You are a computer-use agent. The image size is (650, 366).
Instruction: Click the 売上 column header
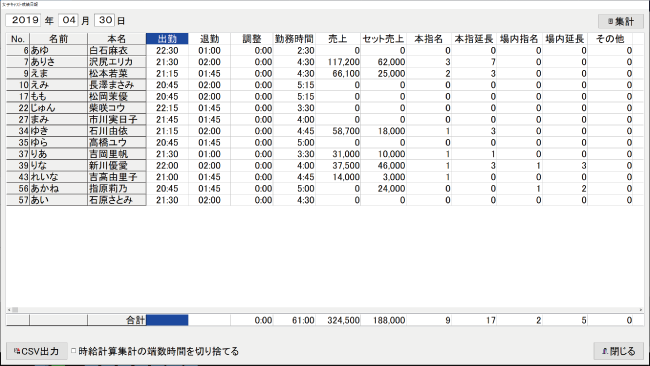pyautogui.click(x=338, y=39)
